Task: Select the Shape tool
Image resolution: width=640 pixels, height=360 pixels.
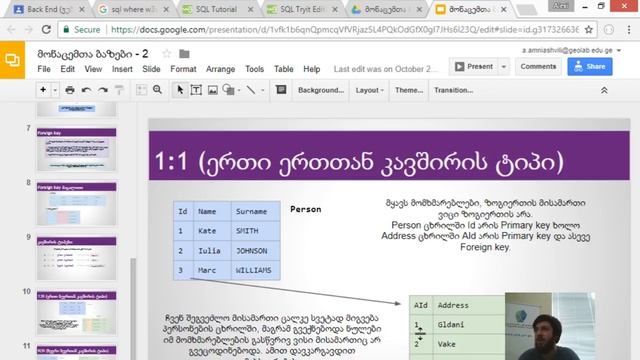Action: [x=229, y=90]
